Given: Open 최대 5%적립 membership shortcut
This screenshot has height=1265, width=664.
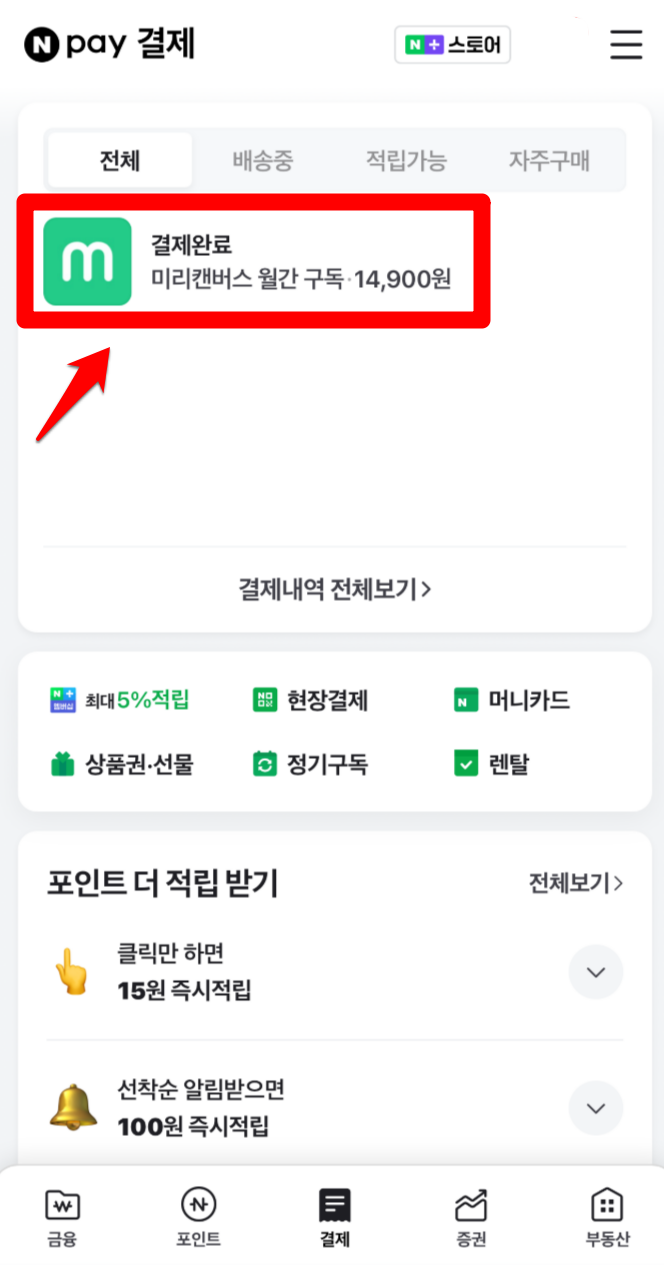Looking at the screenshot, I should click(x=120, y=700).
